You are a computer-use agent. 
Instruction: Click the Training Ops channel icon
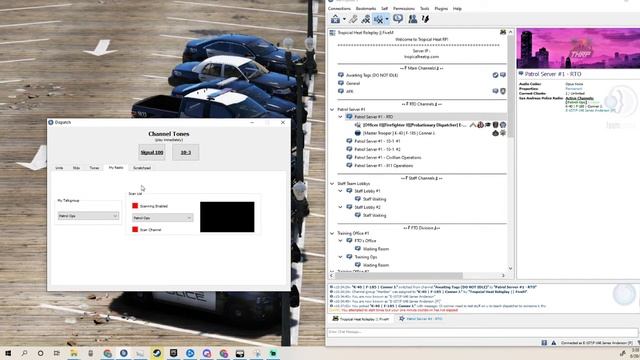[x=349, y=257]
